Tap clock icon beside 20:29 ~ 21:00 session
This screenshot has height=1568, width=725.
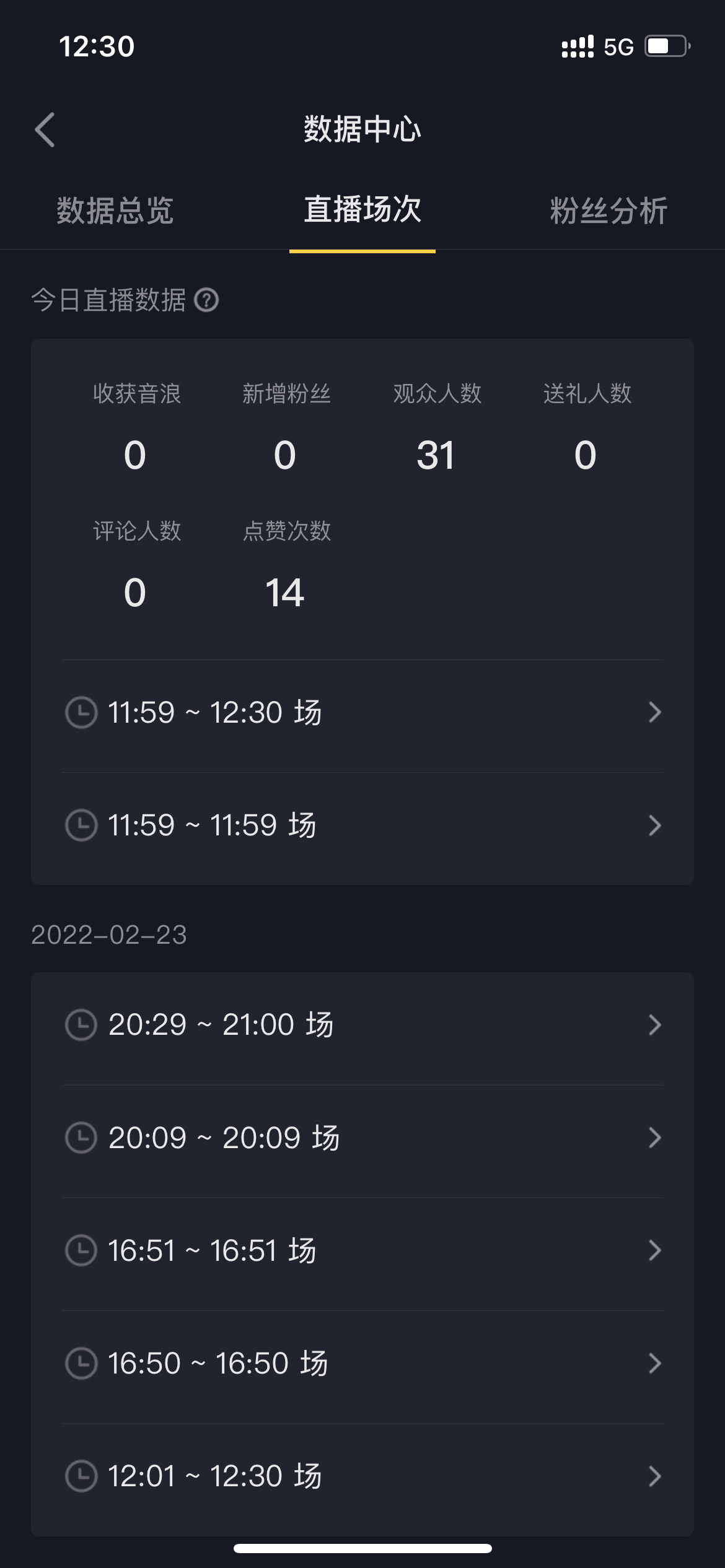point(81,1025)
